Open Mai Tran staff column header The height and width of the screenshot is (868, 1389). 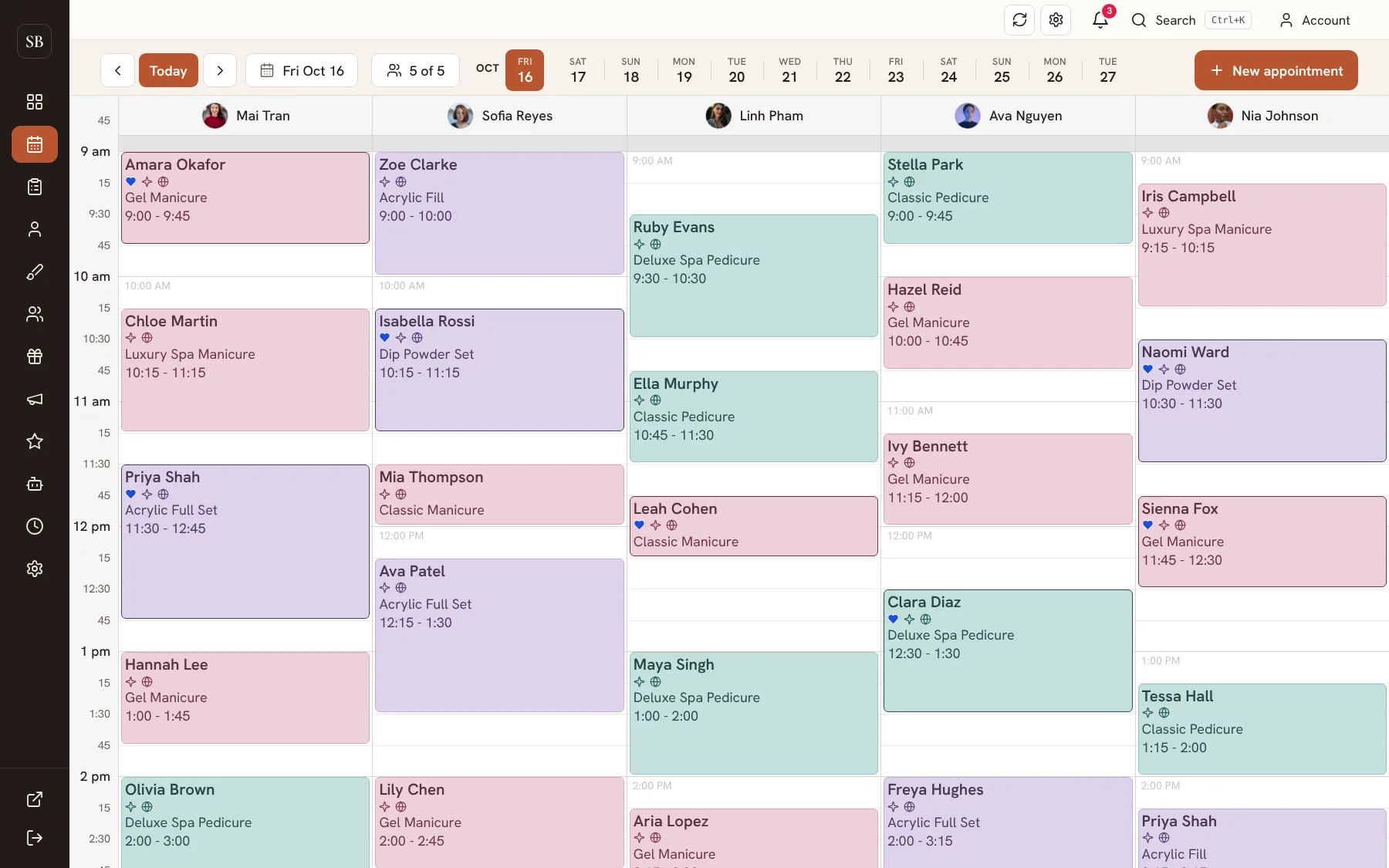[245, 116]
